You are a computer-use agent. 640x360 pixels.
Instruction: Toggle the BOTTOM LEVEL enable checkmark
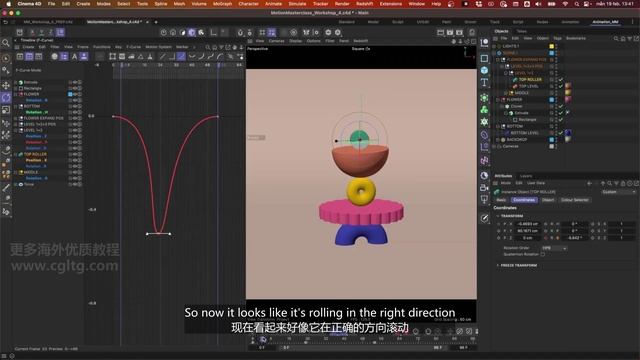coord(560,133)
